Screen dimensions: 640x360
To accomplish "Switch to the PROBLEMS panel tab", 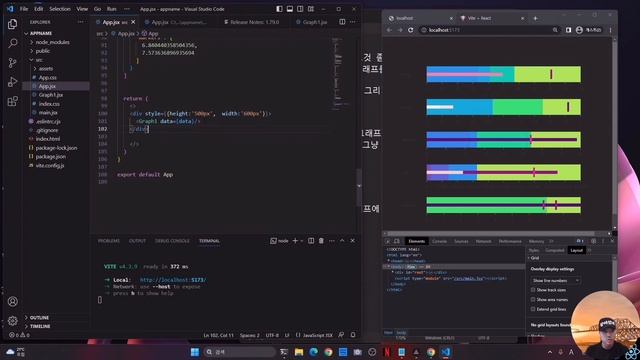I will [109, 241].
